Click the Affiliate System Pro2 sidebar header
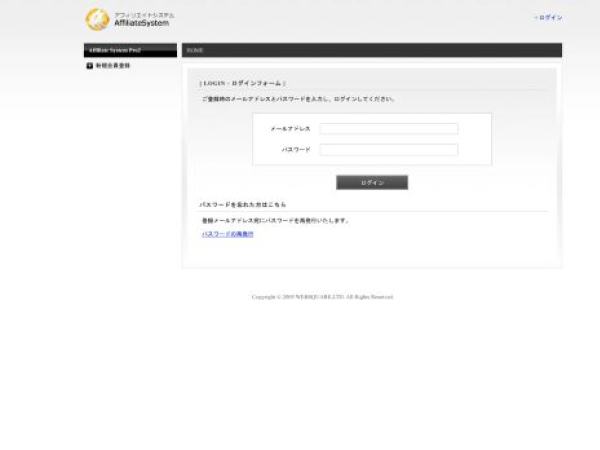 pos(130,50)
